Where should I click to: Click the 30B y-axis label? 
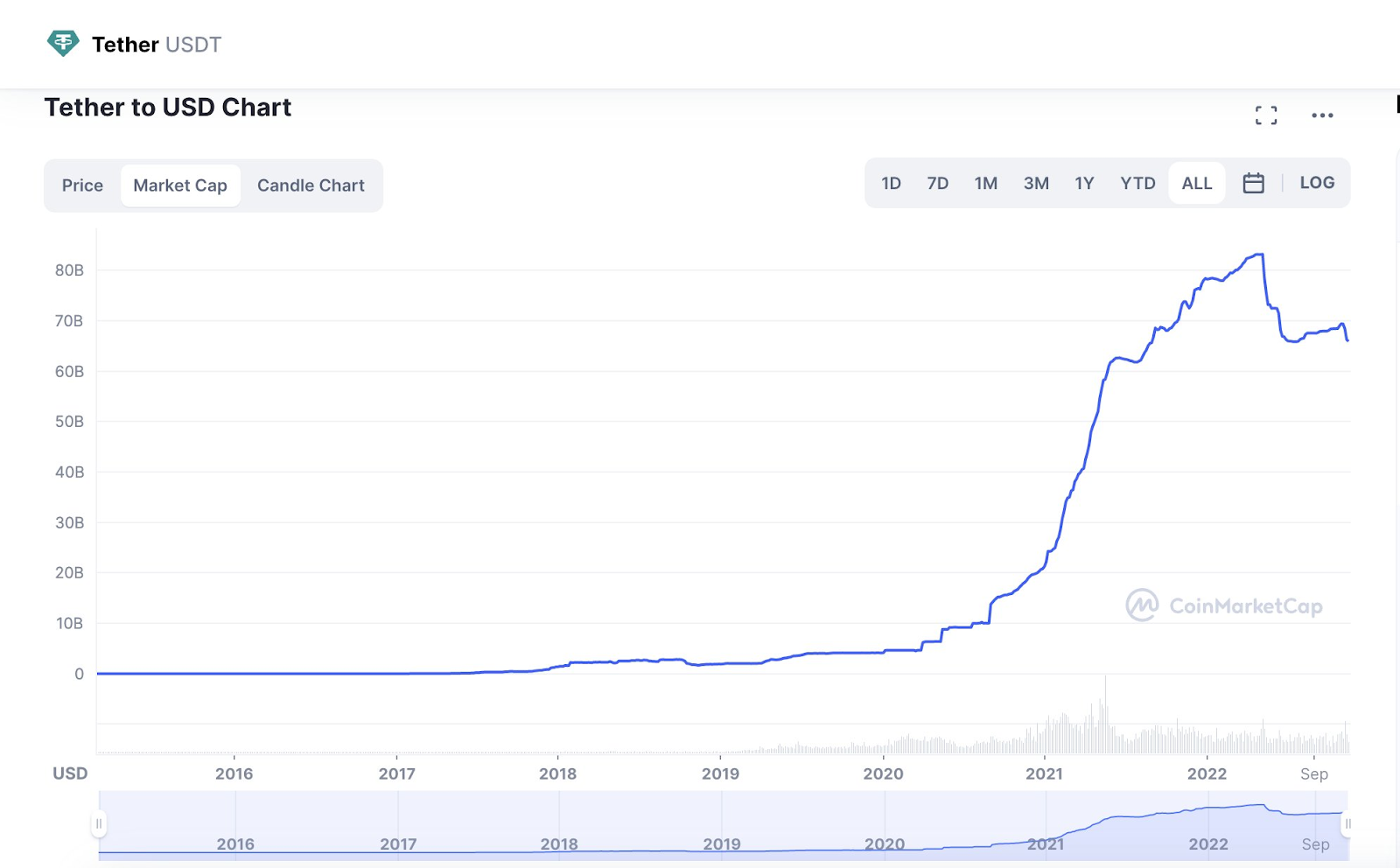(69, 523)
